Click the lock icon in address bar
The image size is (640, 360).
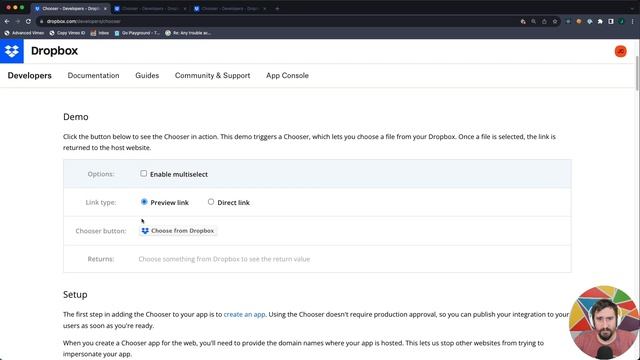pos(41,21)
